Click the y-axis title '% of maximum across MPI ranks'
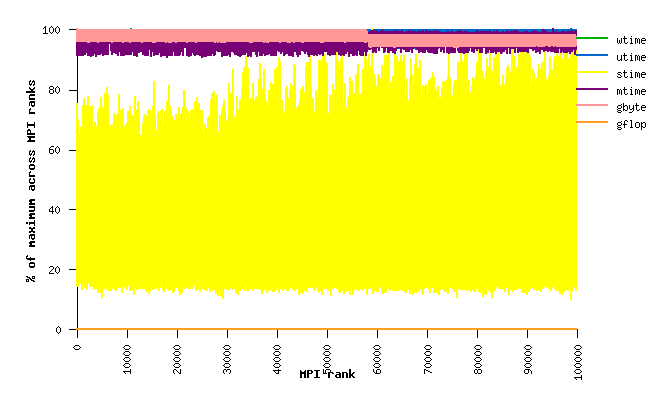This screenshot has height=400, width=669. pyautogui.click(x=31, y=181)
